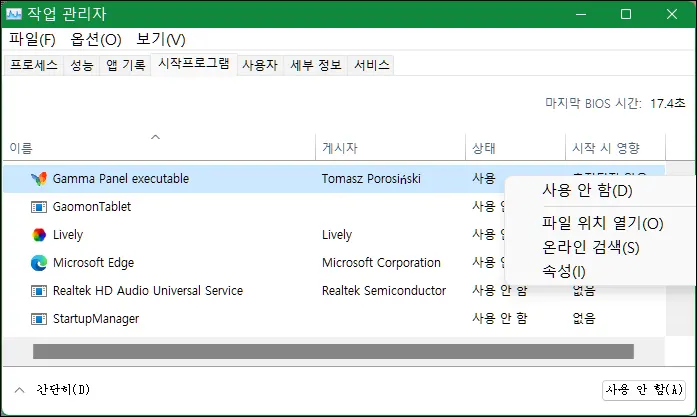The image size is (697, 417).
Task: Click the StartupManager row icon
Action: 39,319
